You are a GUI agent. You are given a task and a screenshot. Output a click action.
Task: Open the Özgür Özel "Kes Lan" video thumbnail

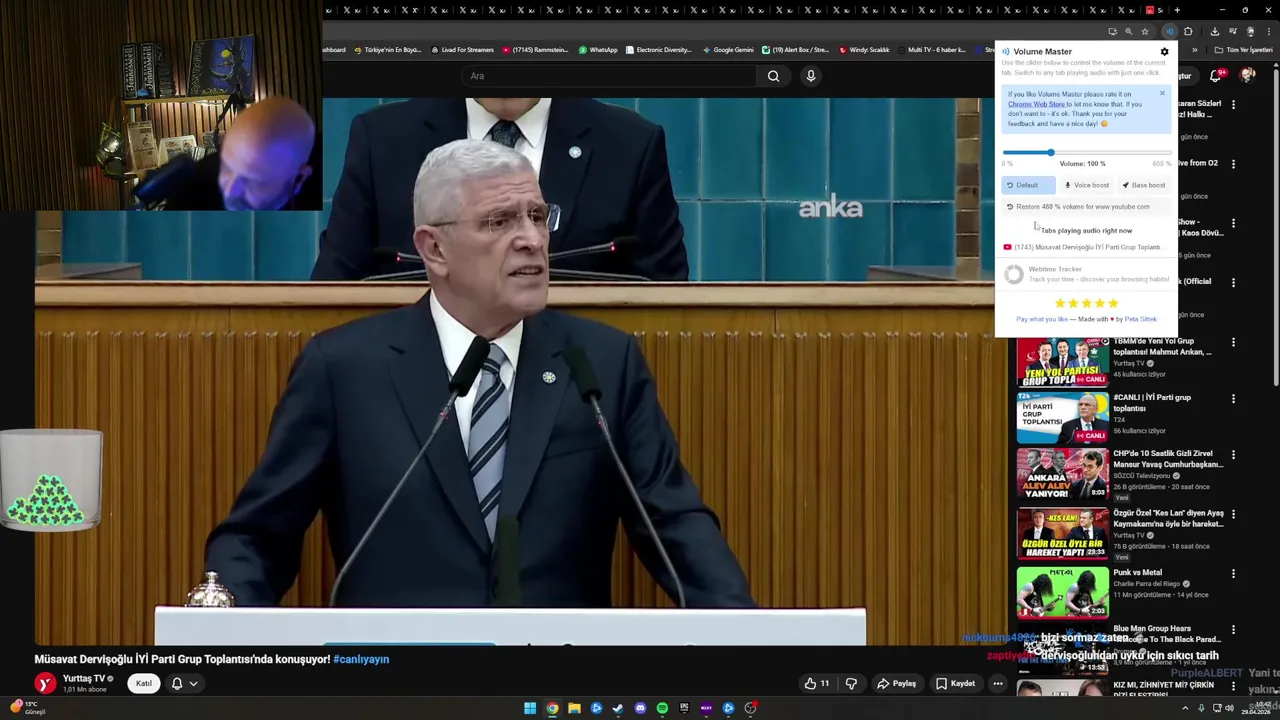[x=1063, y=534]
